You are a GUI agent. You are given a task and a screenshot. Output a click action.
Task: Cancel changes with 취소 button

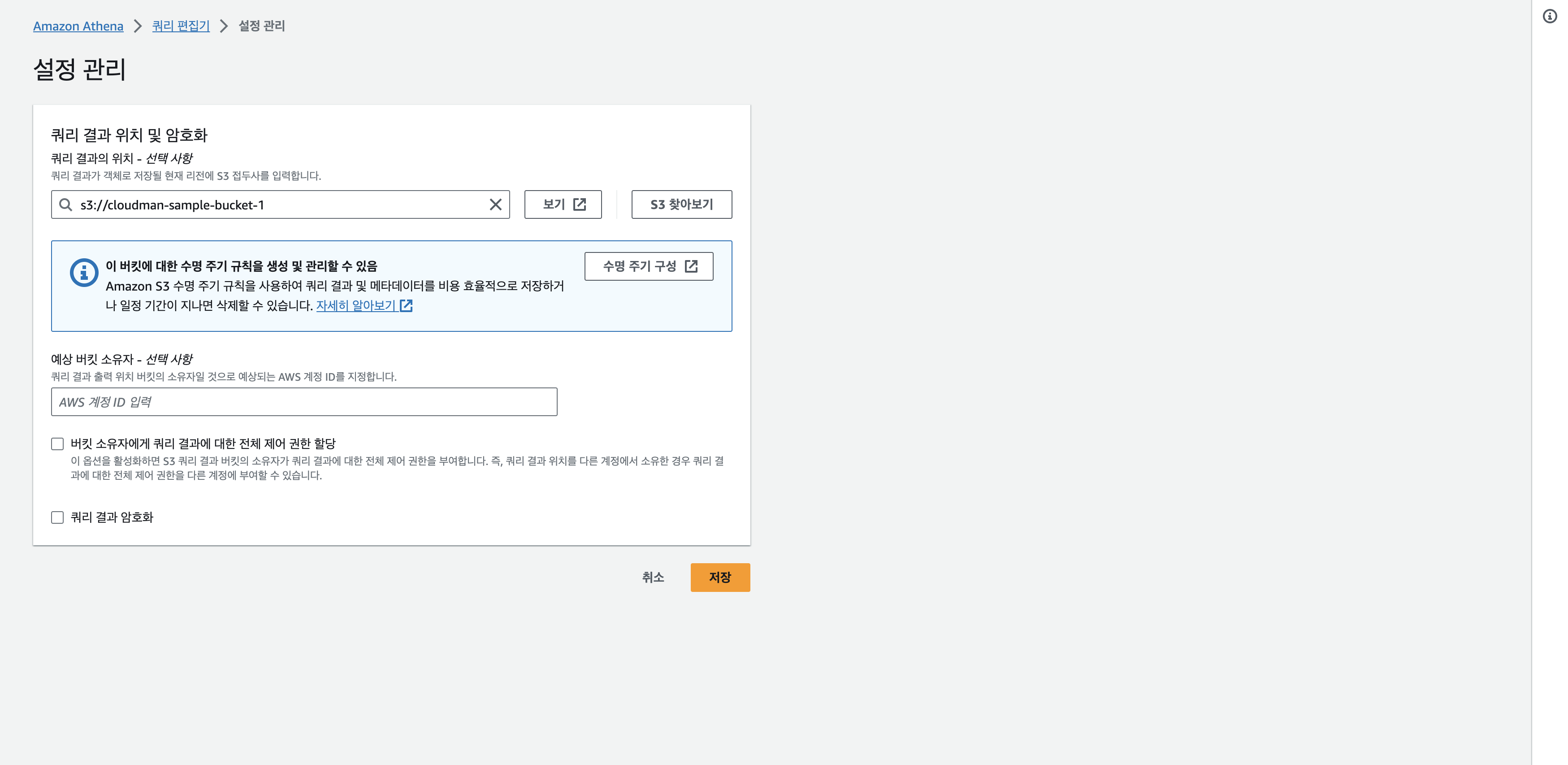[x=653, y=577]
